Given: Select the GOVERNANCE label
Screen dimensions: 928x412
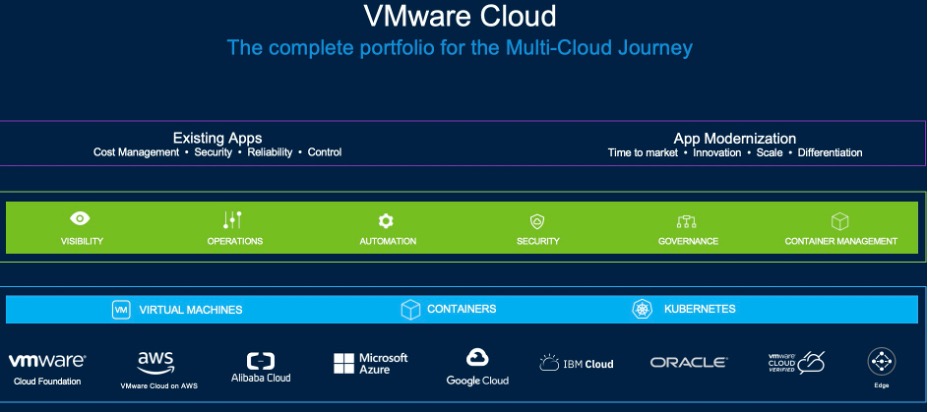Looking at the screenshot, I should tap(688, 241).
